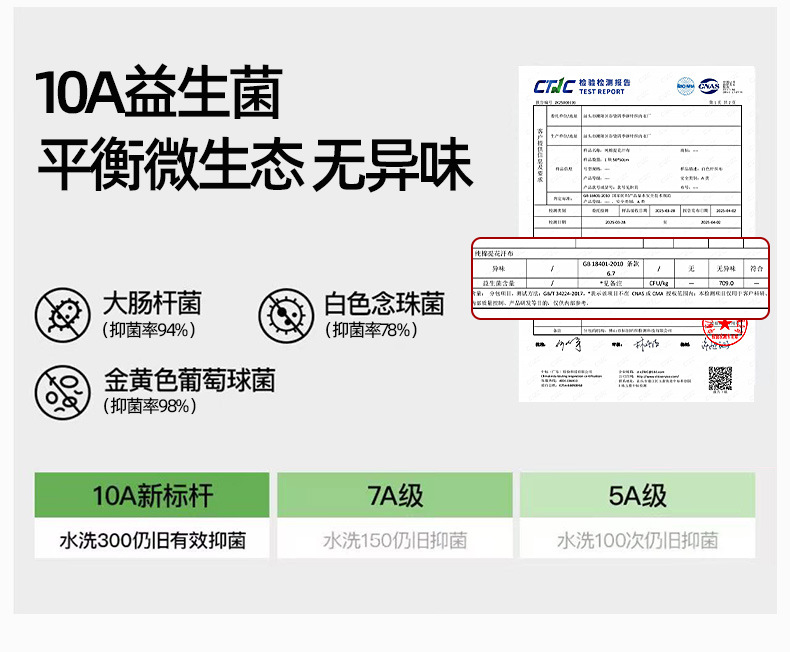Click the Candida albicans (白色念珠菌) icon
Viewport: 790px width, 652px height.
tap(286, 314)
